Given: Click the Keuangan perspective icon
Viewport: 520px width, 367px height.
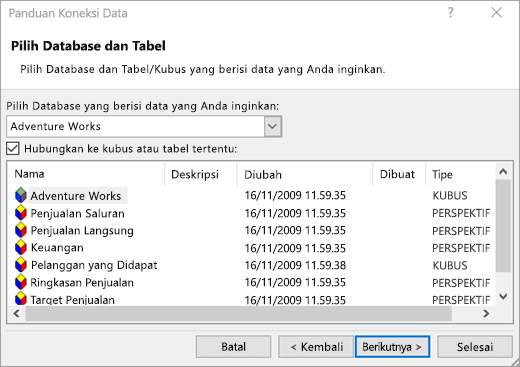Looking at the screenshot, I should [21, 248].
